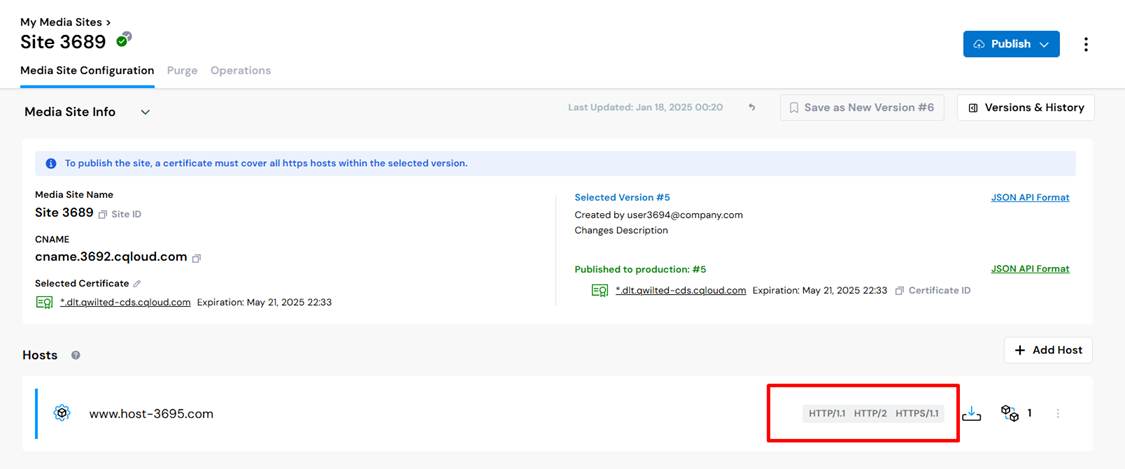Switch to the Operations tab
The image size is (1125, 469).
point(240,71)
